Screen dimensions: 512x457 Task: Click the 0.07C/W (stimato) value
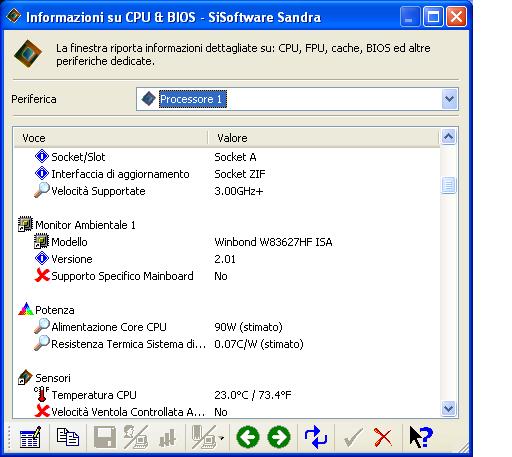259,344
